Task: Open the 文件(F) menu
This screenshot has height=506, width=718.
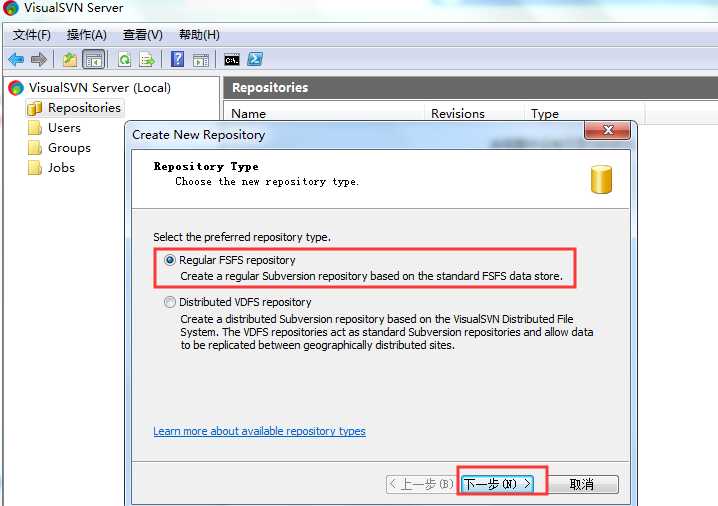Action: [x=32, y=34]
